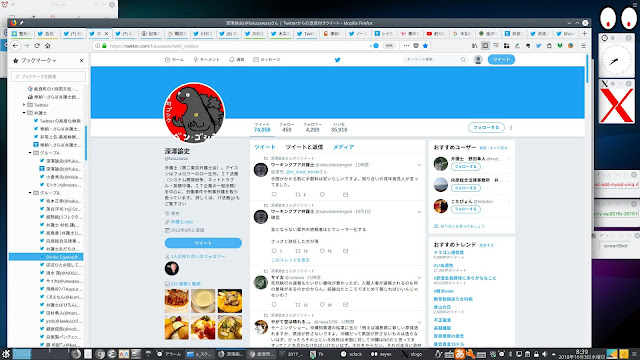Viewport: 640px width, 360px height.
Task: Open the first food photo thumbnail
Action: (x=177, y=301)
